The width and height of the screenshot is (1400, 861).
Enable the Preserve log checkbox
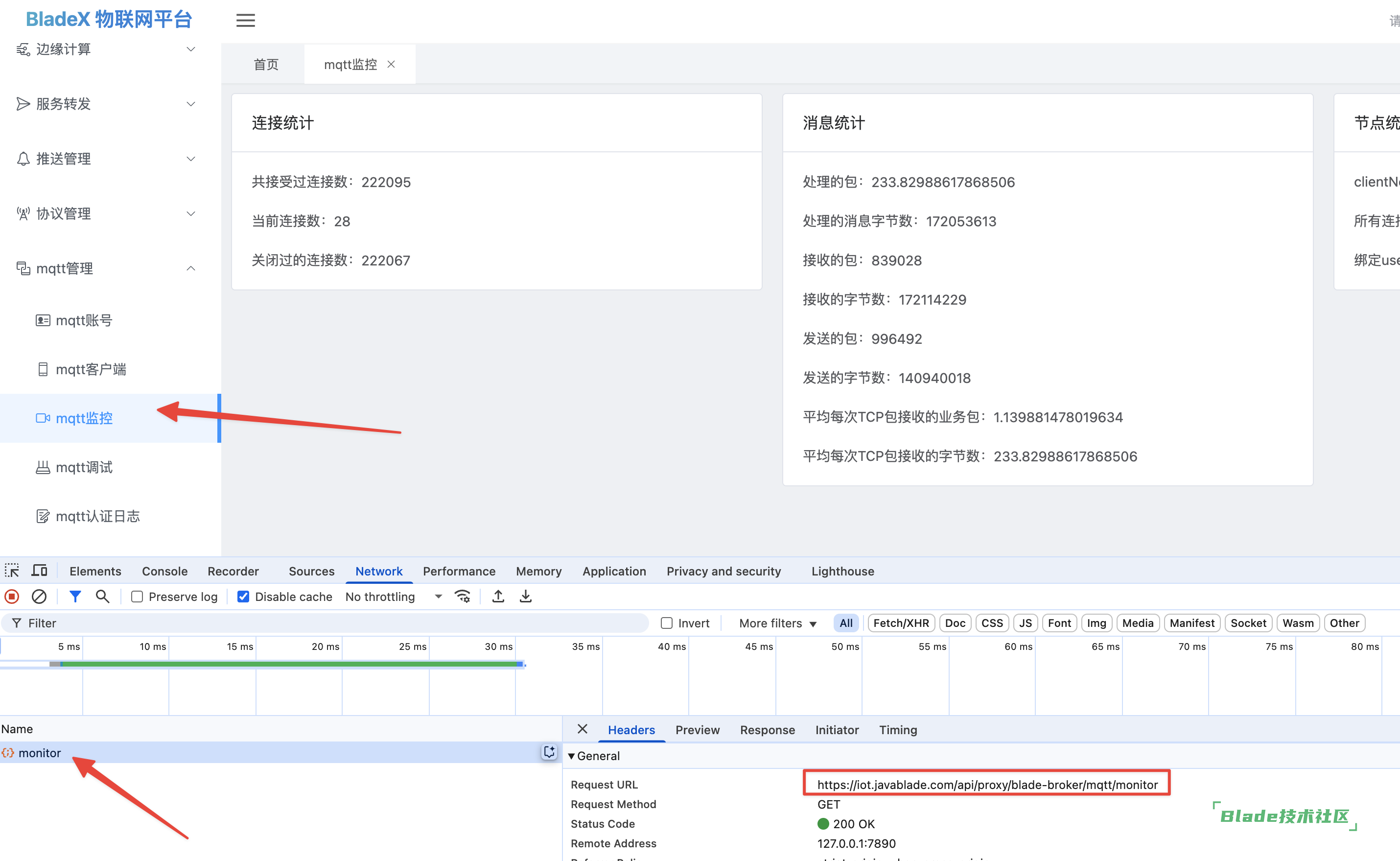[x=137, y=597]
